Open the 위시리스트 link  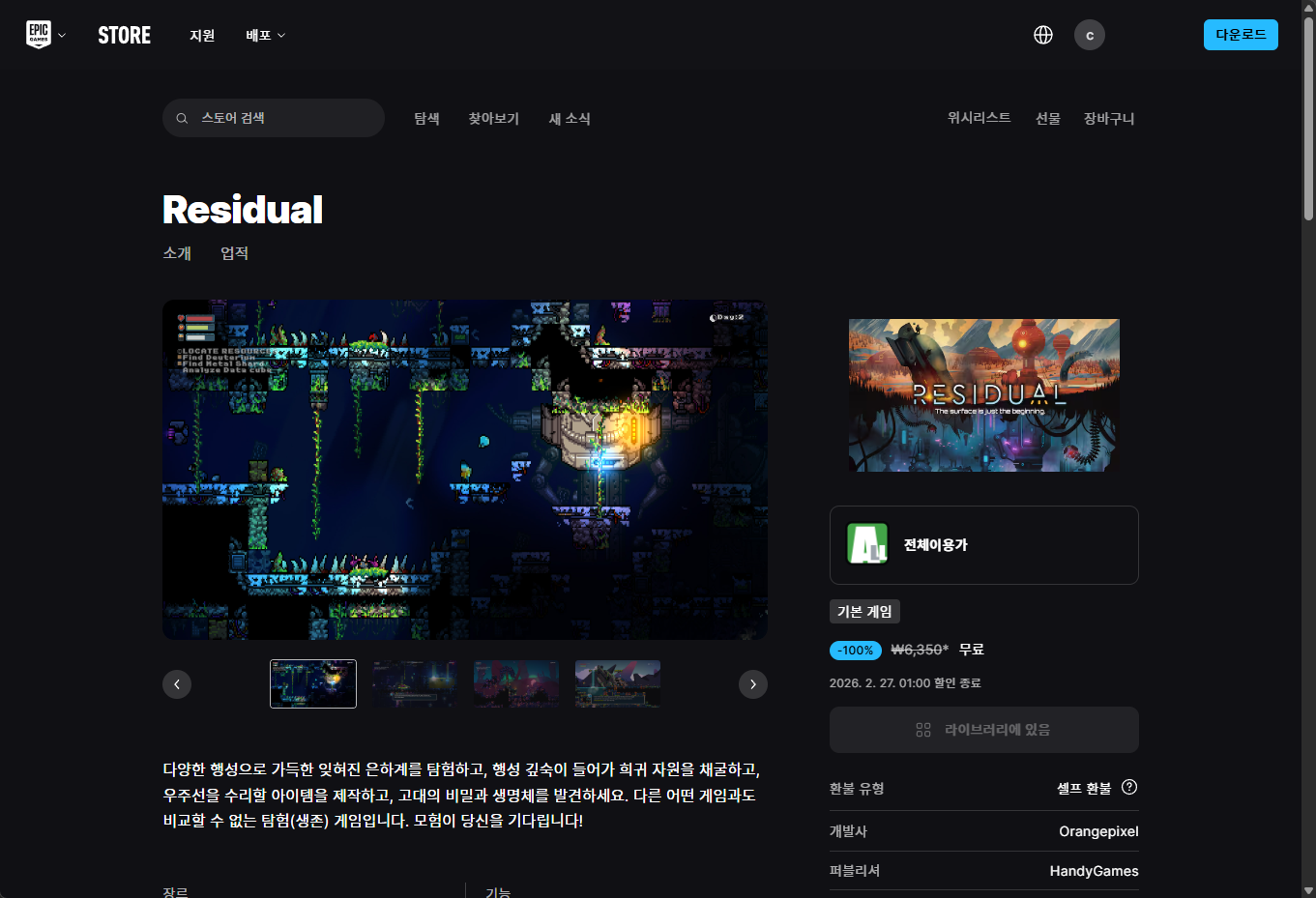(x=979, y=117)
